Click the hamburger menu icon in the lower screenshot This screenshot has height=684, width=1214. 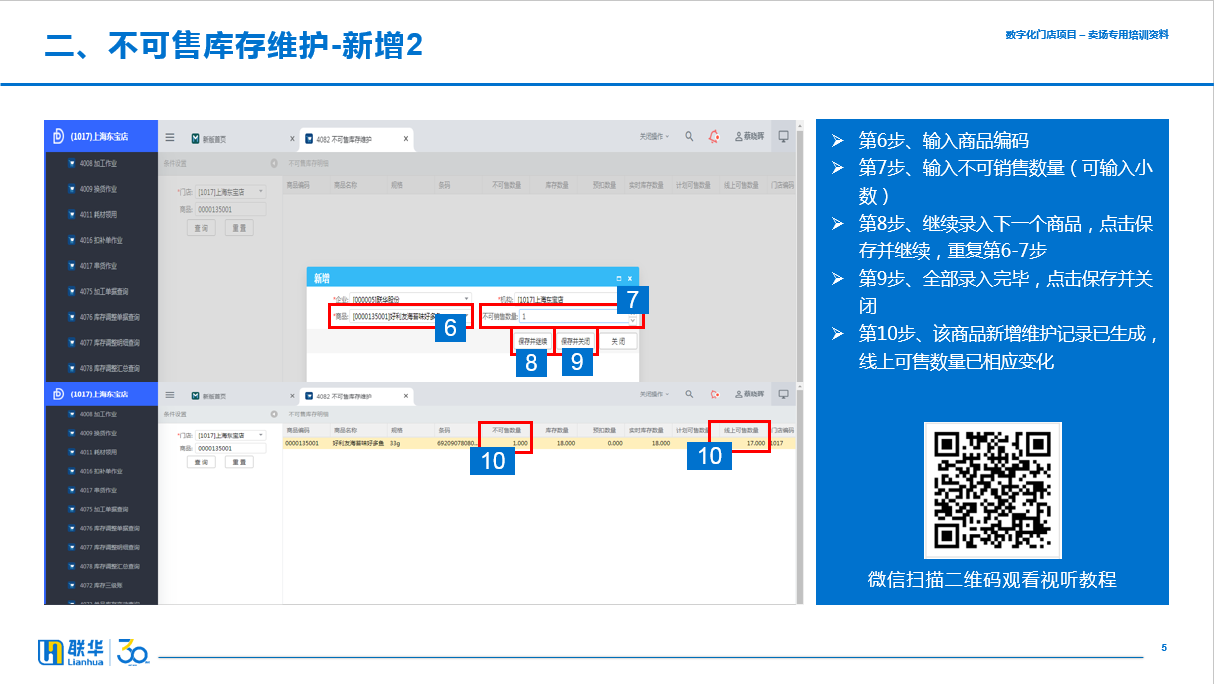(x=170, y=395)
